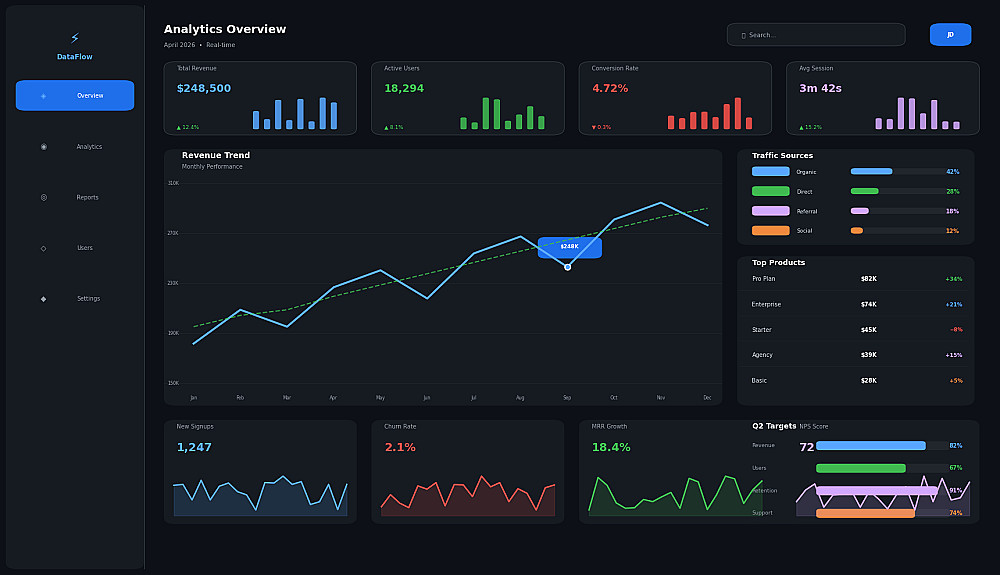The image size is (1000, 575).
Task: Click the DataFlow lightning bolt logo
Action: click(x=75, y=38)
